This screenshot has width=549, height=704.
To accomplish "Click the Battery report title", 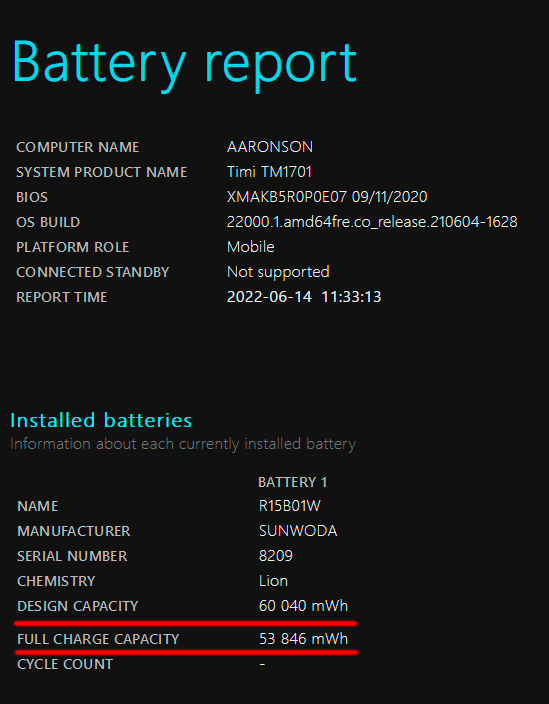I will click(x=184, y=64).
